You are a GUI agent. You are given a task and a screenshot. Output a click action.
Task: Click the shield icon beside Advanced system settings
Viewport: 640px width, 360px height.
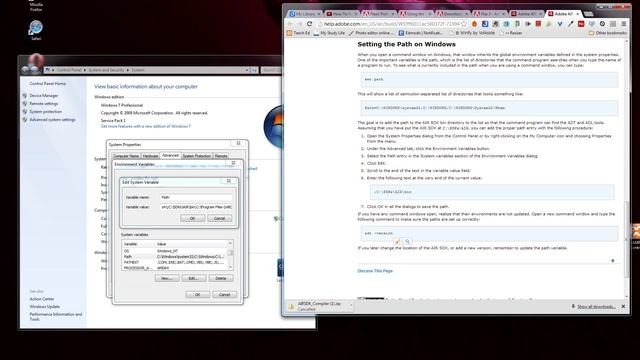(x=25, y=120)
